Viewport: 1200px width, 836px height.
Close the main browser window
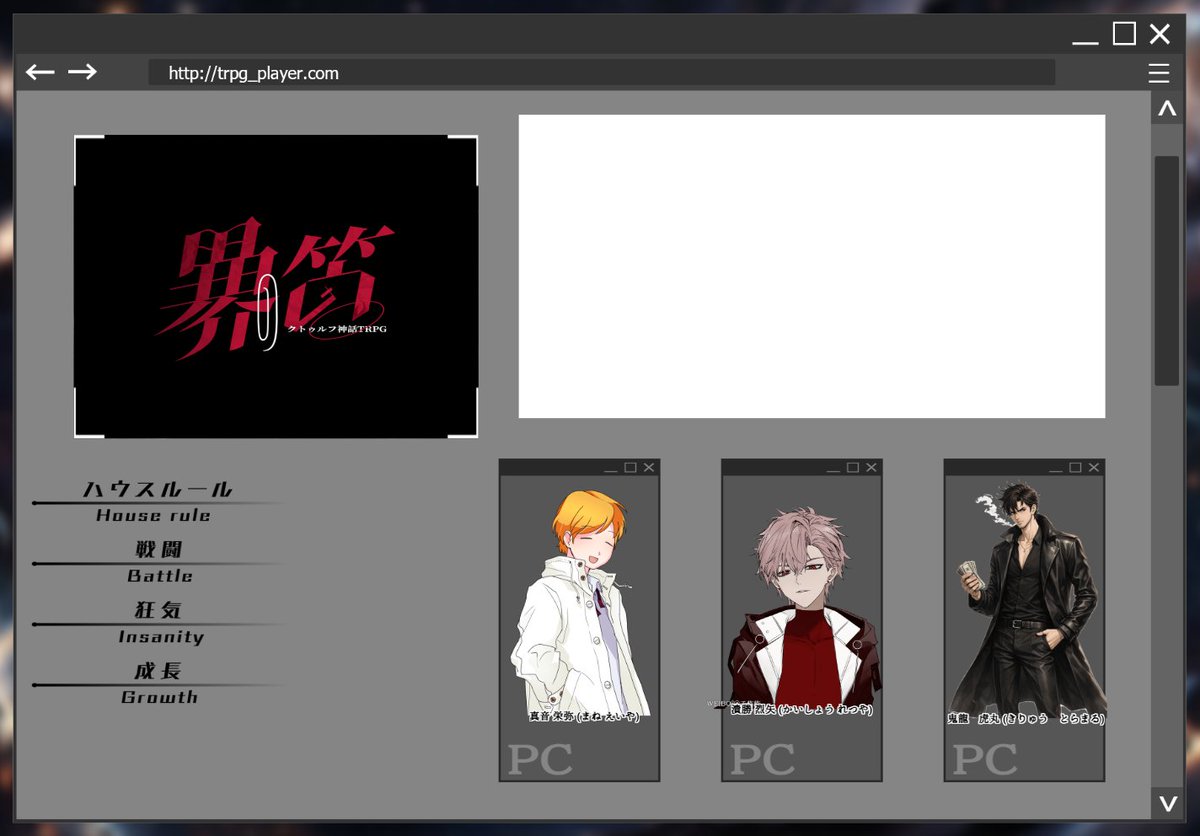pyautogui.click(x=1160, y=34)
